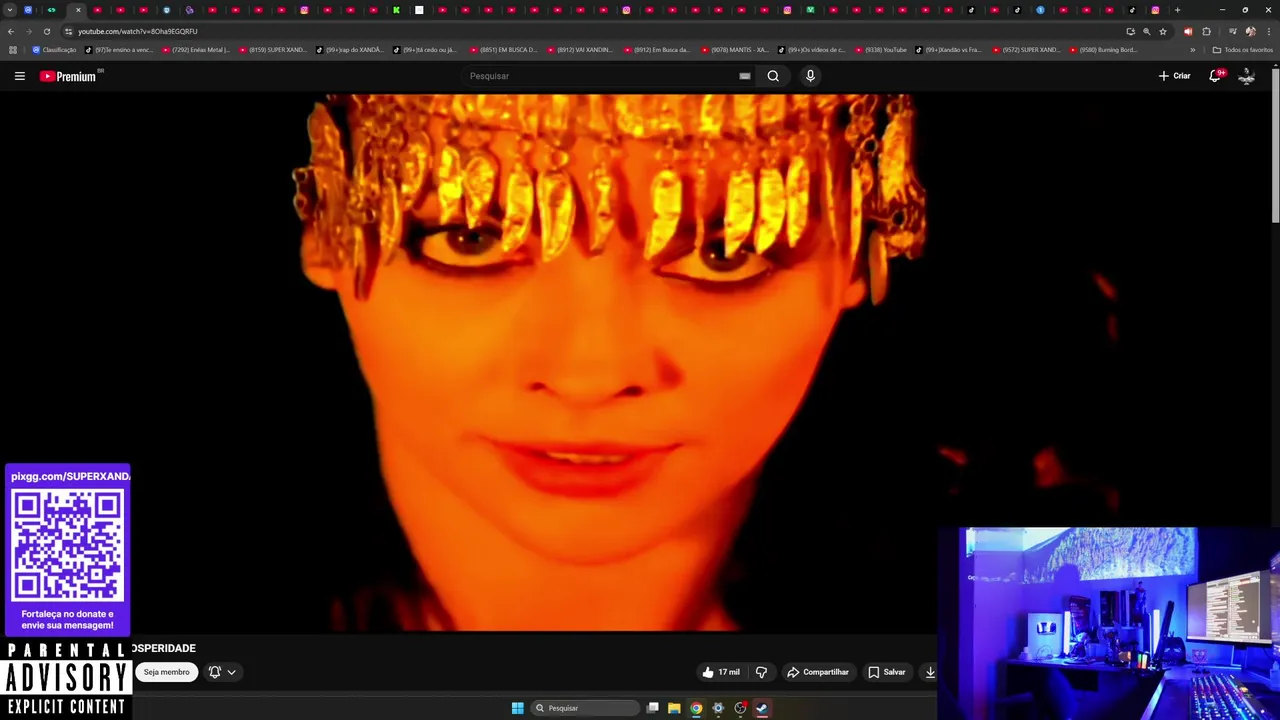The width and height of the screenshot is (1280, 720).
Task: Switch to the first tab in strip
Action: [x=28, y=10]
